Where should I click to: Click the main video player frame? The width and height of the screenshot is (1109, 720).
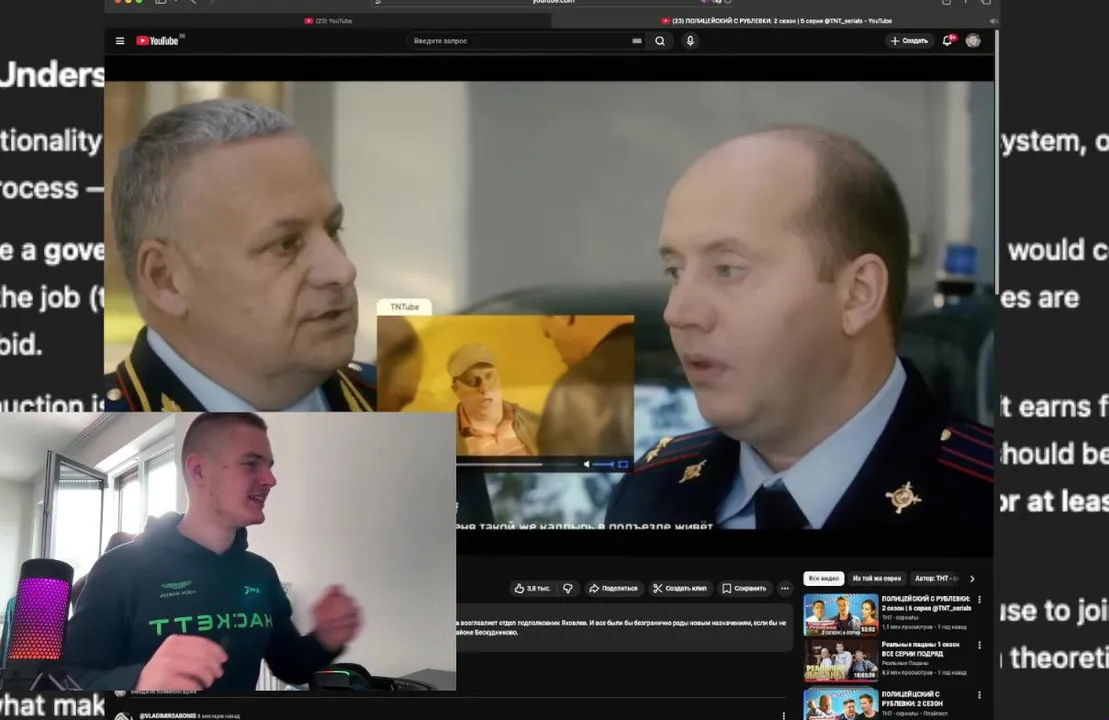tap(549, 306)
